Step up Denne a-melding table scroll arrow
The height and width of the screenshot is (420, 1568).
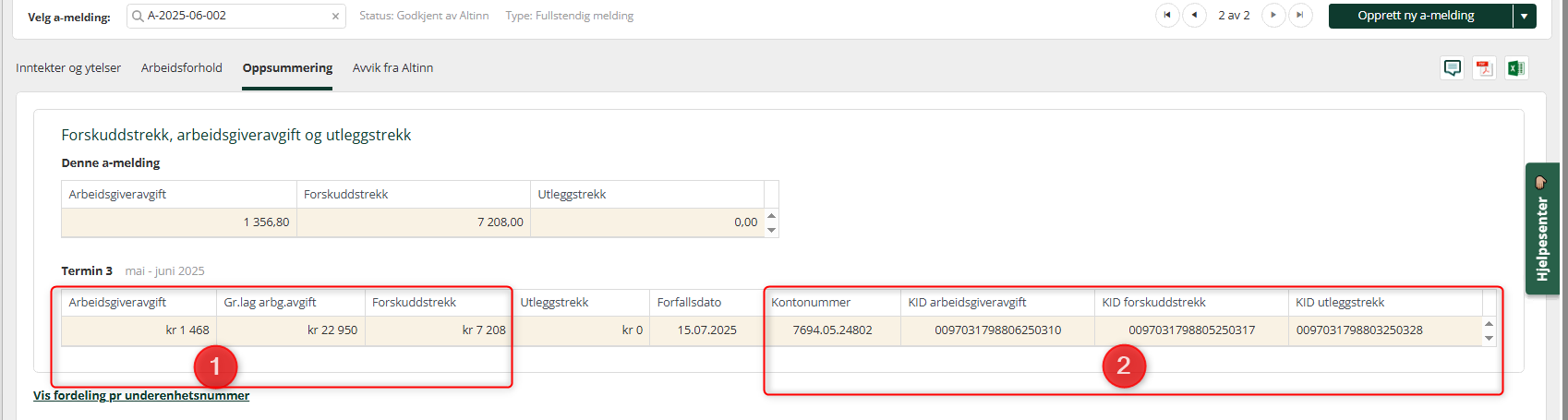[772, 216]
